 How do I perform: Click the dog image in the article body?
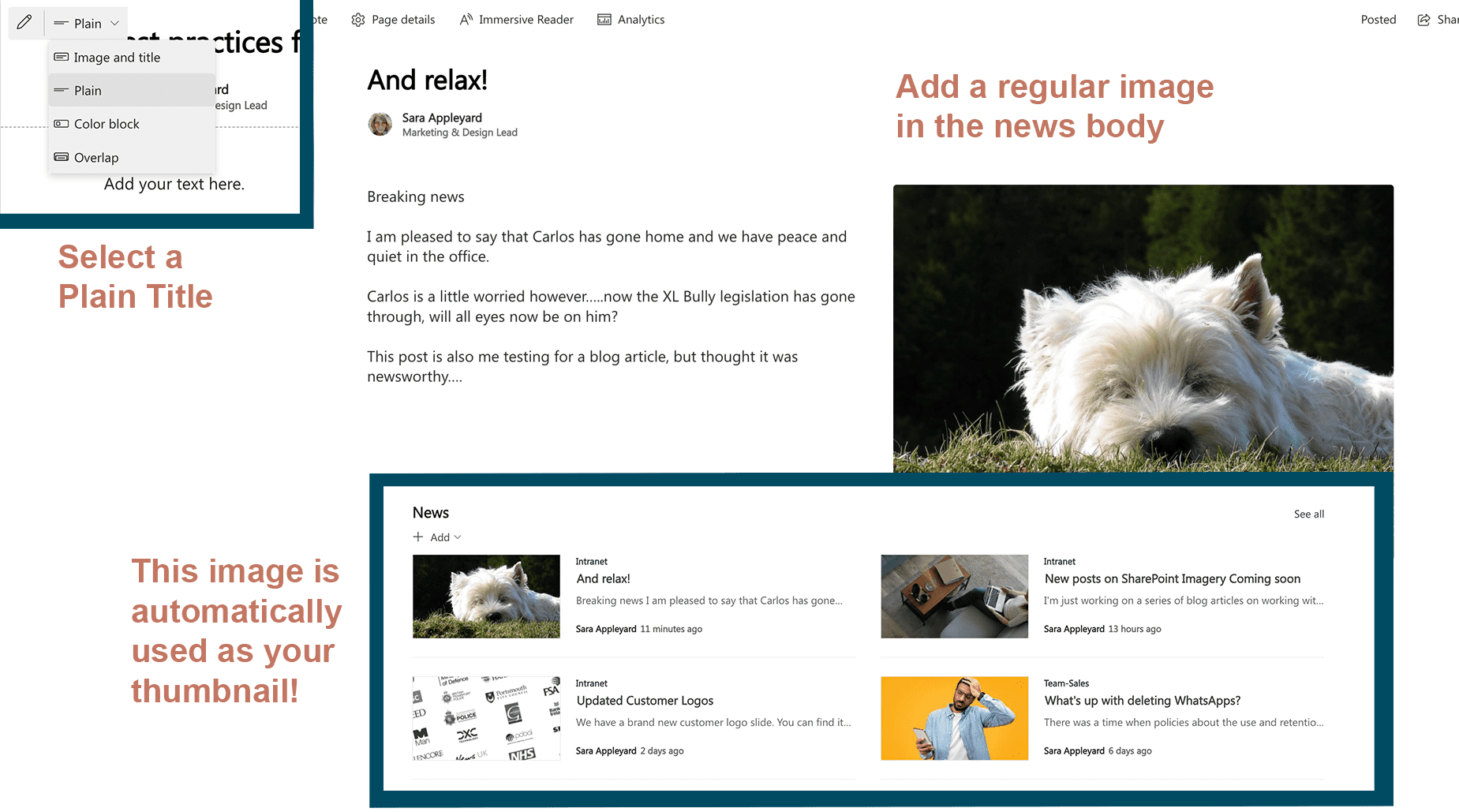(1143, 327)
